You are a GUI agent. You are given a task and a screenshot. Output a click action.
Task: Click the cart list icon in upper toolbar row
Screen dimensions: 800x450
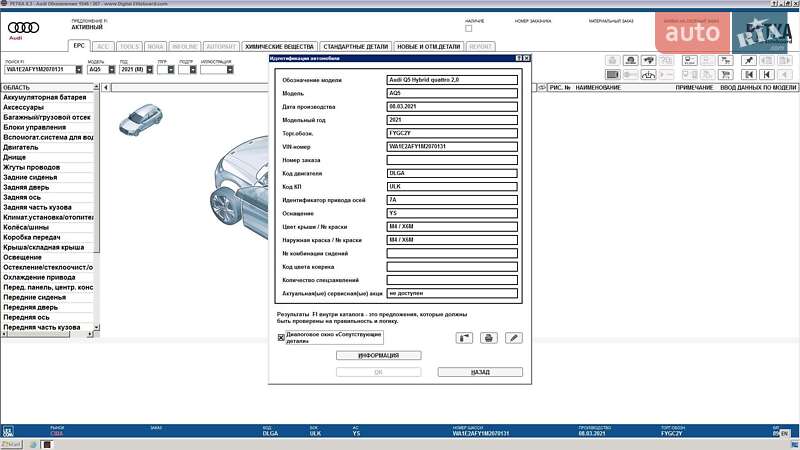click(725, 61)
